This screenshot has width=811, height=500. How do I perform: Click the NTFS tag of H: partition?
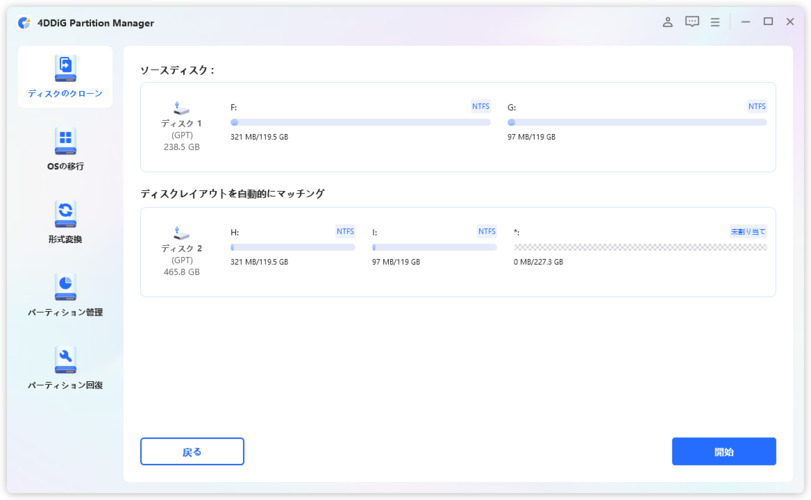[345, 232]
